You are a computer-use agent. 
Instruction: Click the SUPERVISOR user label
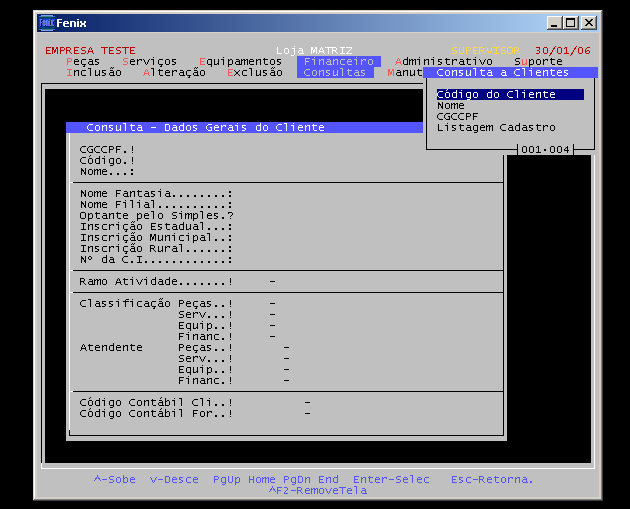tap(485, 51)
